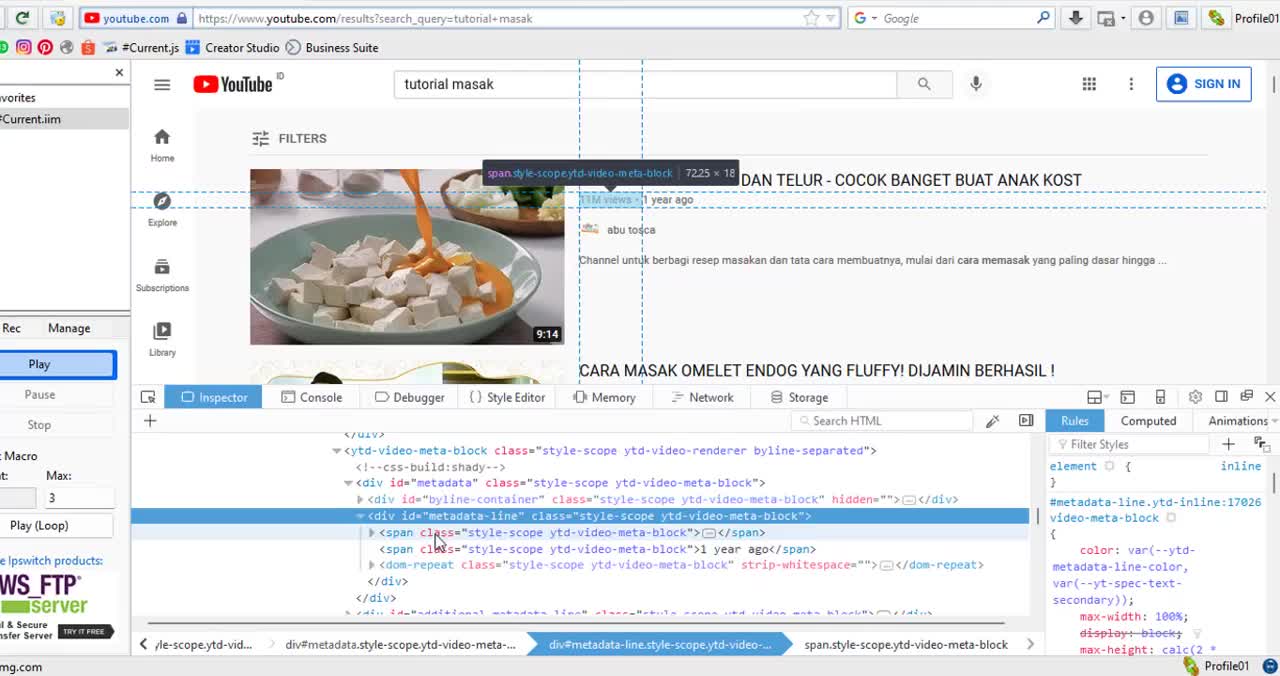Screen dimensions: 1280x676
Task: Expand the first span under metadata-line
Action: (372, 533)
